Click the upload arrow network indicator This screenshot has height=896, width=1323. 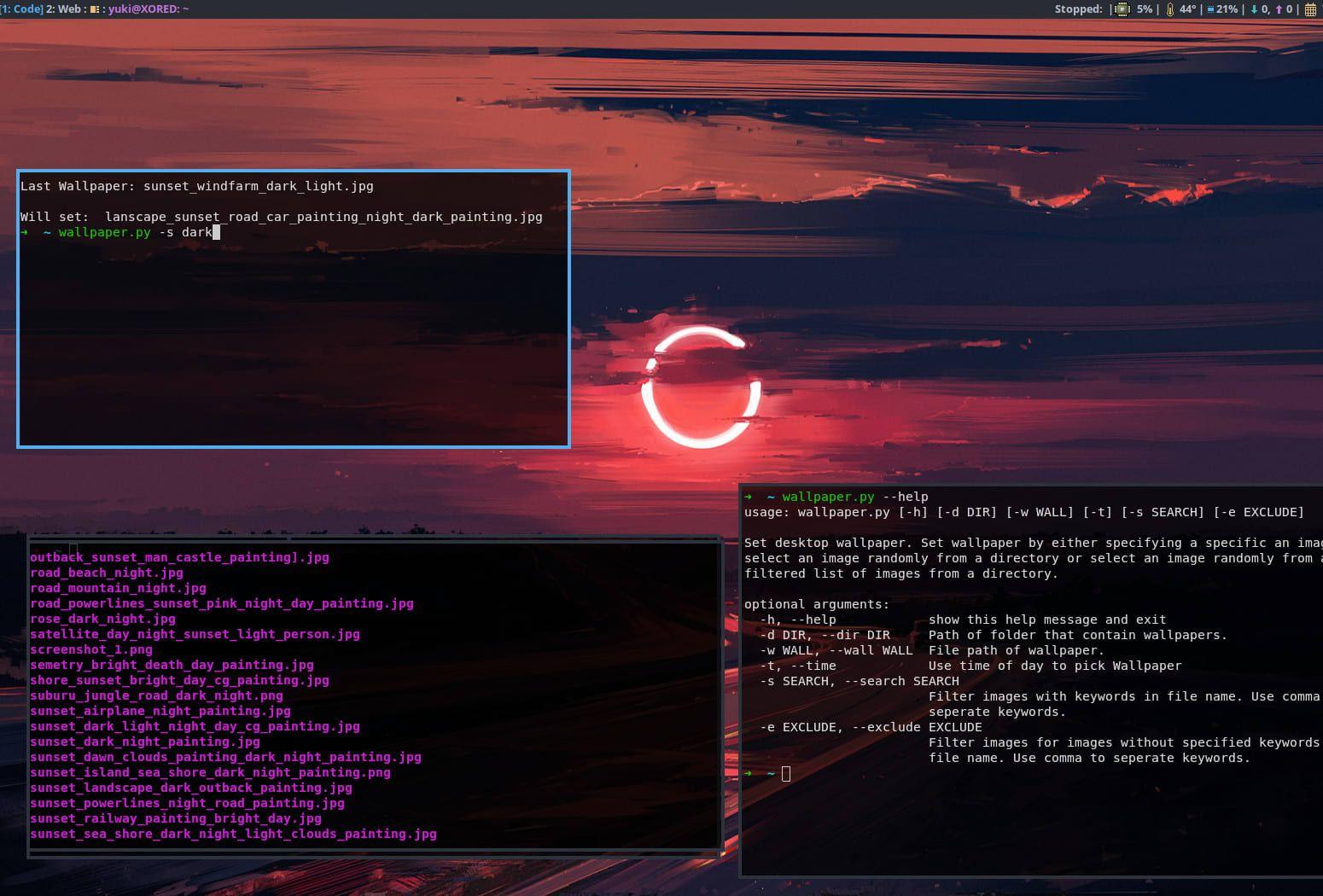point(1279,9)
